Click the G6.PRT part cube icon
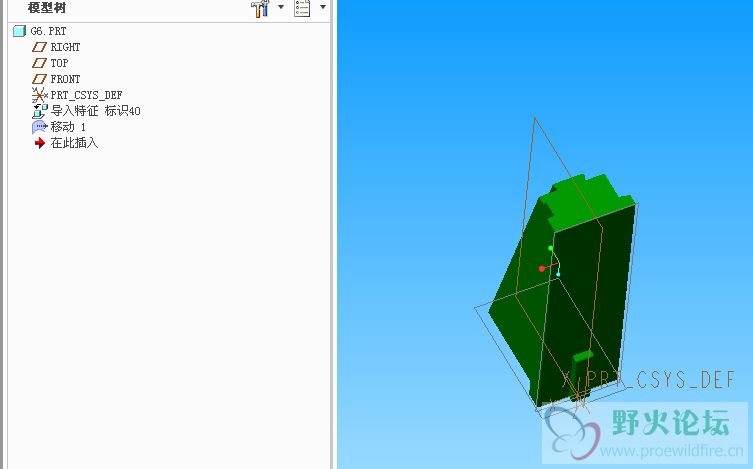Viewport: 753px width, 469px height. tap(19, 31)
